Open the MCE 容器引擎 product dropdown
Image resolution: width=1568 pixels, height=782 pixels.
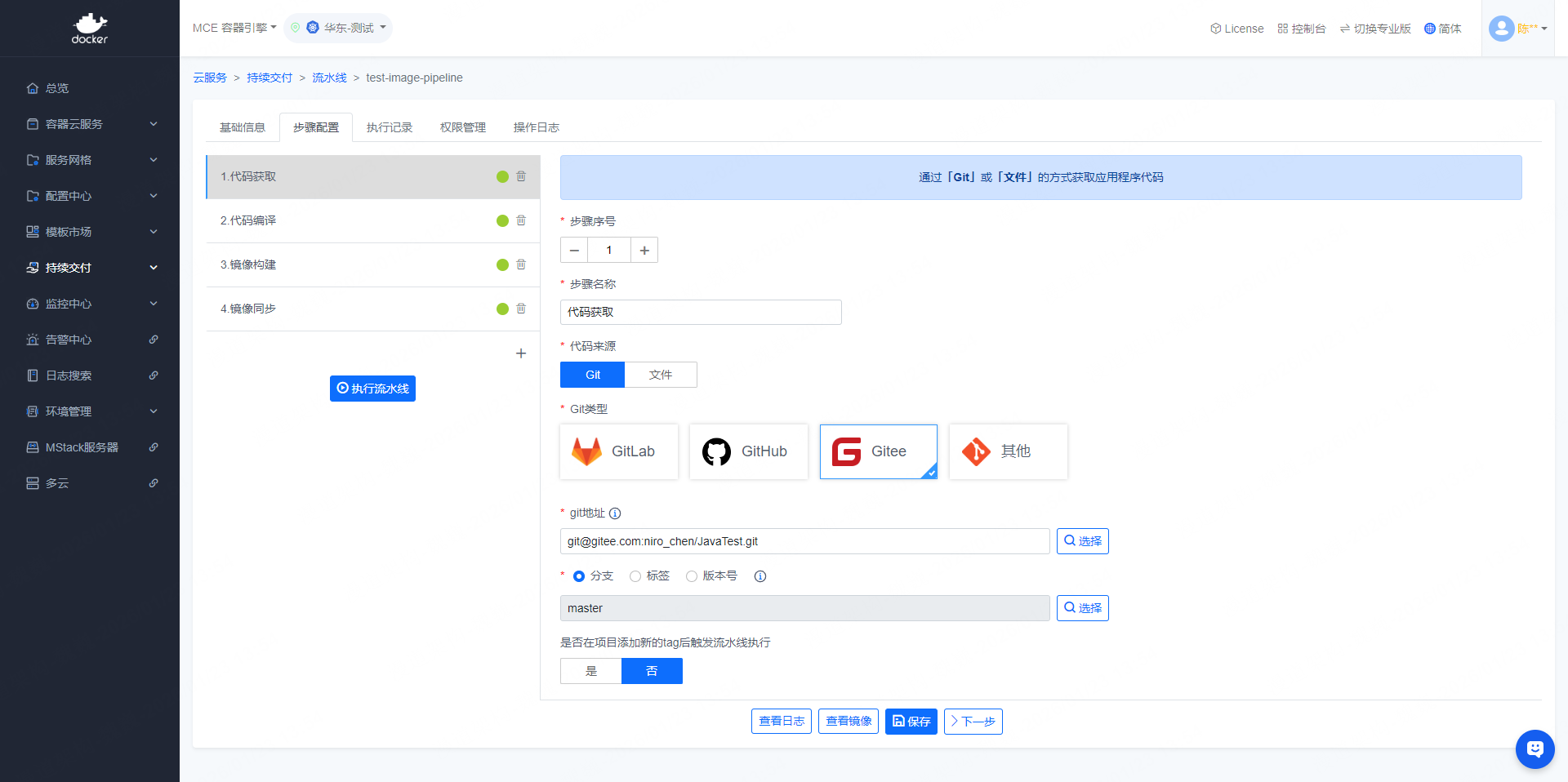tap(234, 28)
